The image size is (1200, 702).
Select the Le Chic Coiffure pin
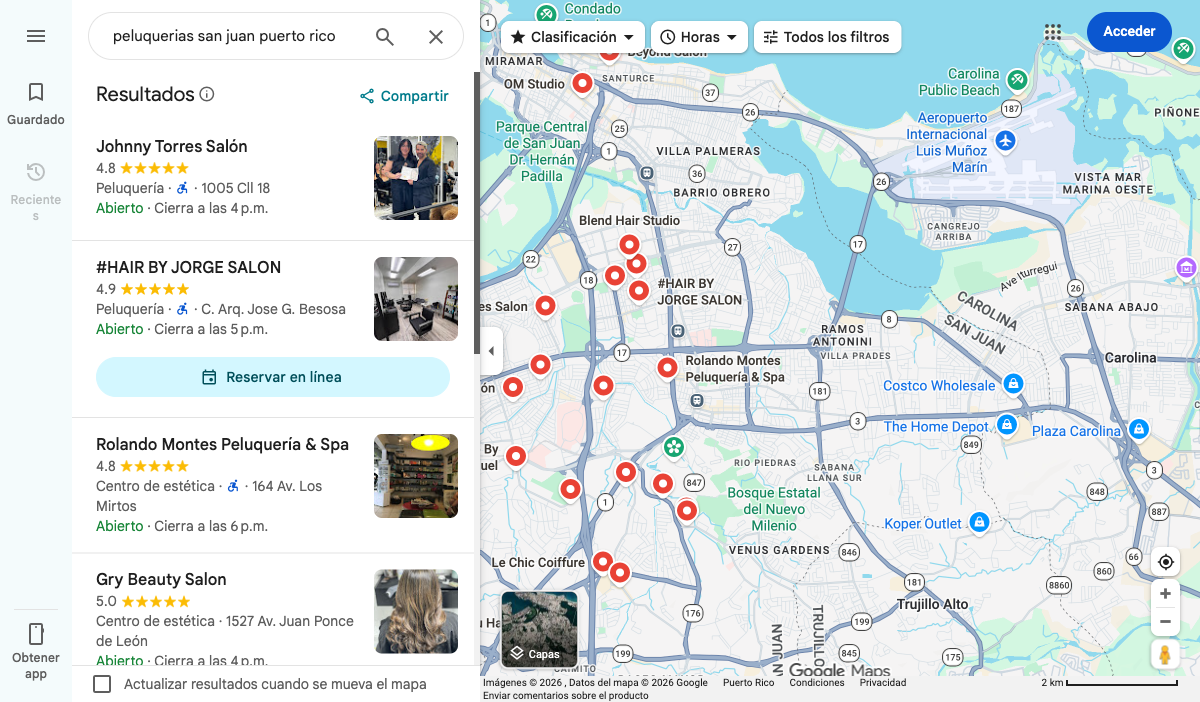tap(602, 563)
